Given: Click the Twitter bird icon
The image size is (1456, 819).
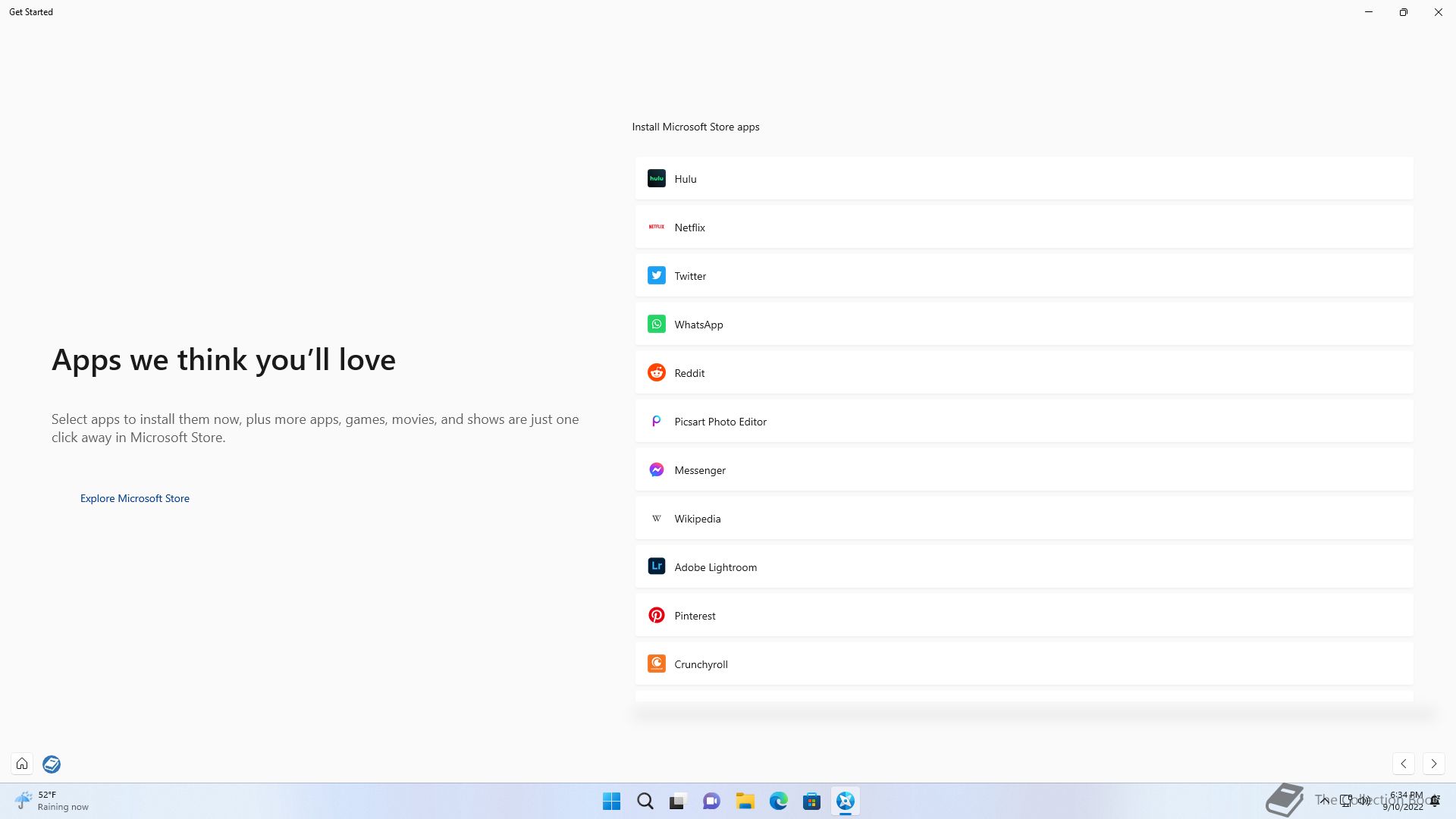Looking at the screenshot, I should pos(656,275).
